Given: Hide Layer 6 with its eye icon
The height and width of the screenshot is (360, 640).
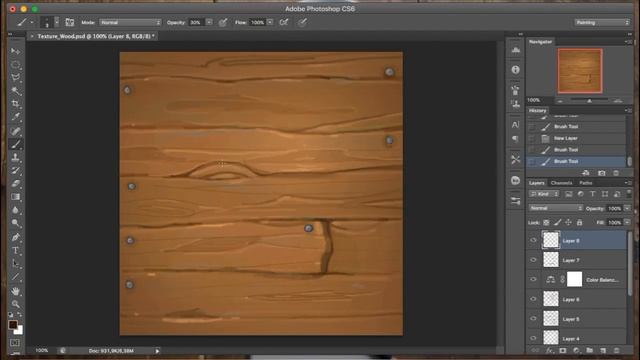Looking at the screenshot, I should point(533,299).
